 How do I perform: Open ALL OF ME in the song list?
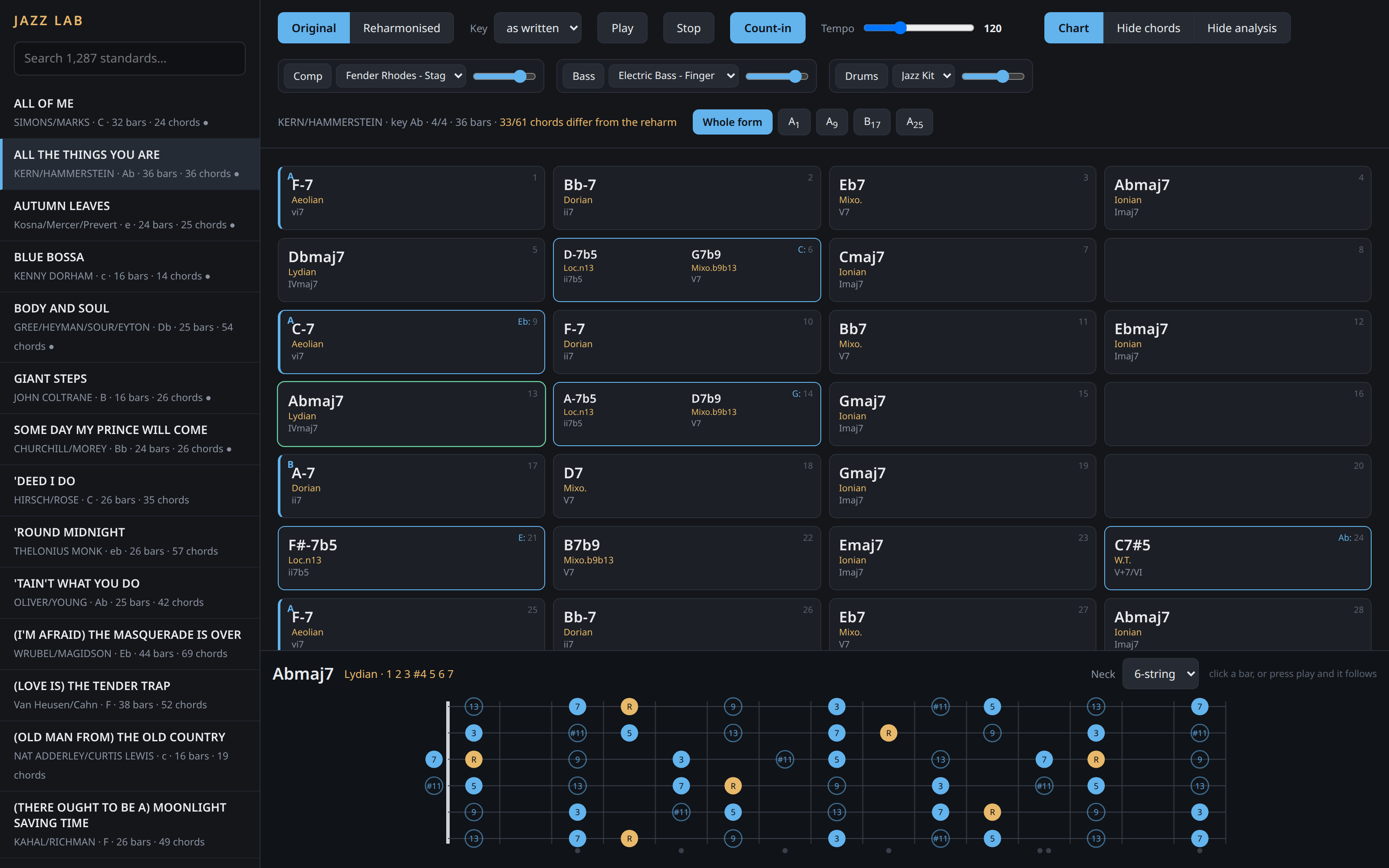coord(130,112)
